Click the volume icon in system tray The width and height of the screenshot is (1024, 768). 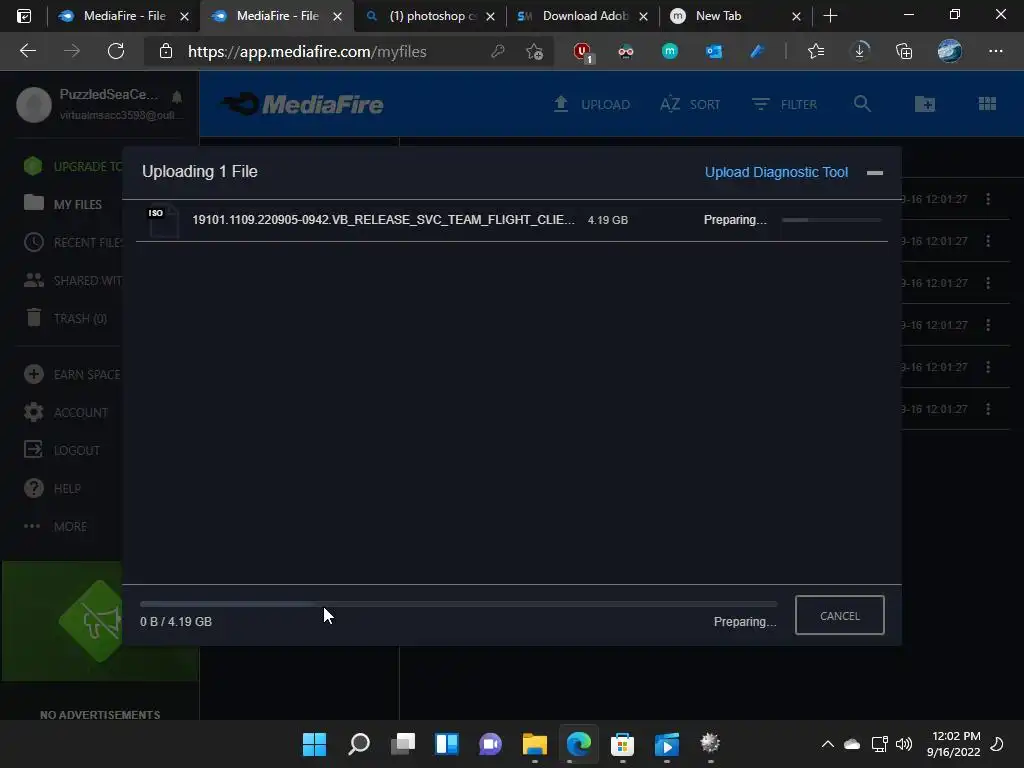click(x=904, y=743)
